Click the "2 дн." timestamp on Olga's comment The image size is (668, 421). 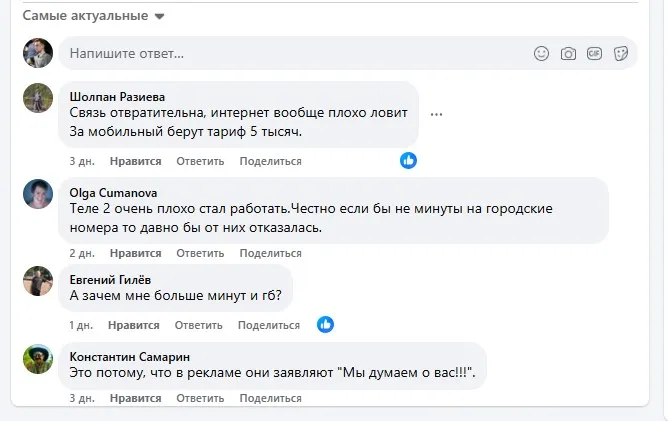point(82,254)
